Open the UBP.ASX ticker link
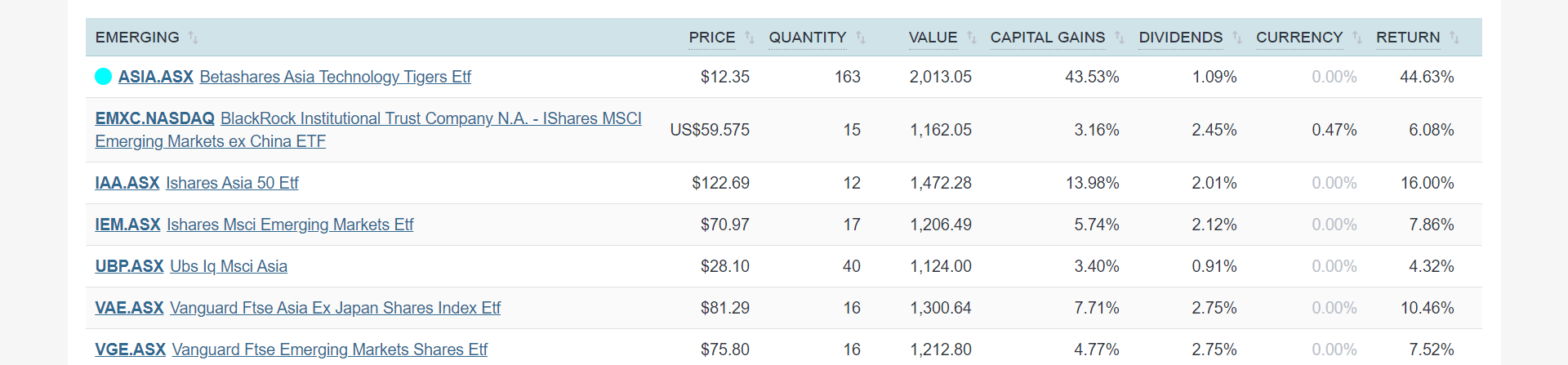 click(129, 266)
